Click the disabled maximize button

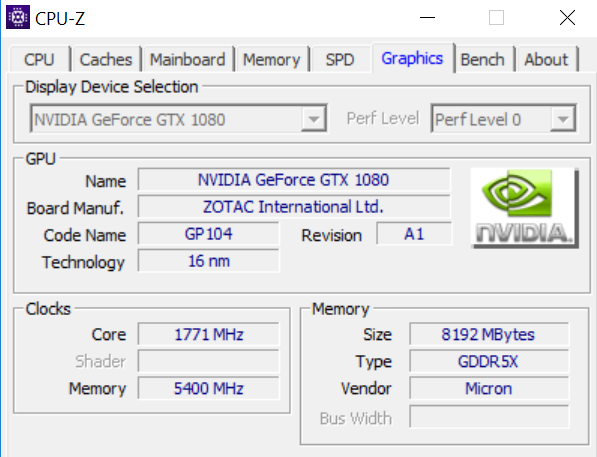[496, 18]
